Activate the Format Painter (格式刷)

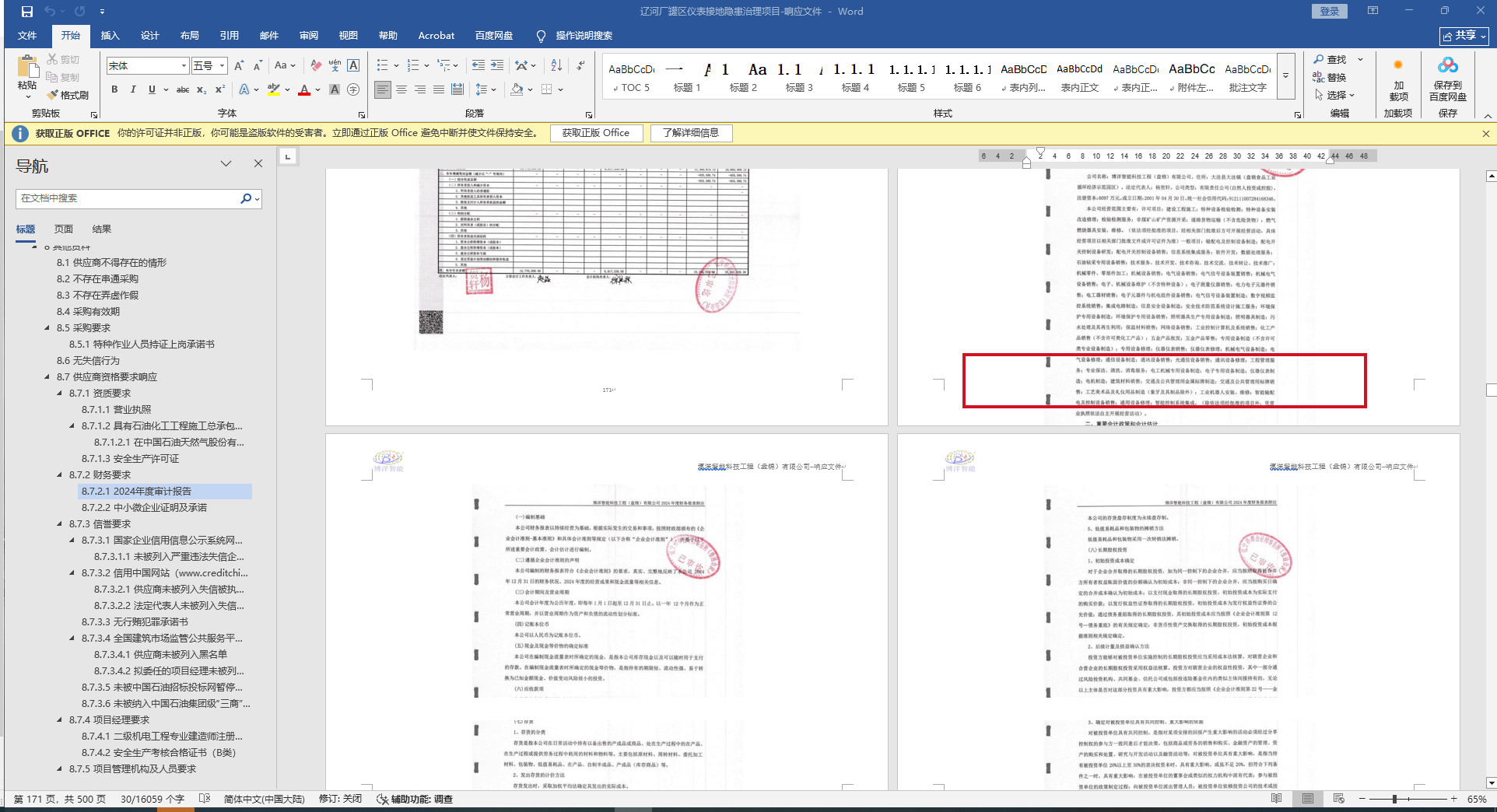coord(68,95)
